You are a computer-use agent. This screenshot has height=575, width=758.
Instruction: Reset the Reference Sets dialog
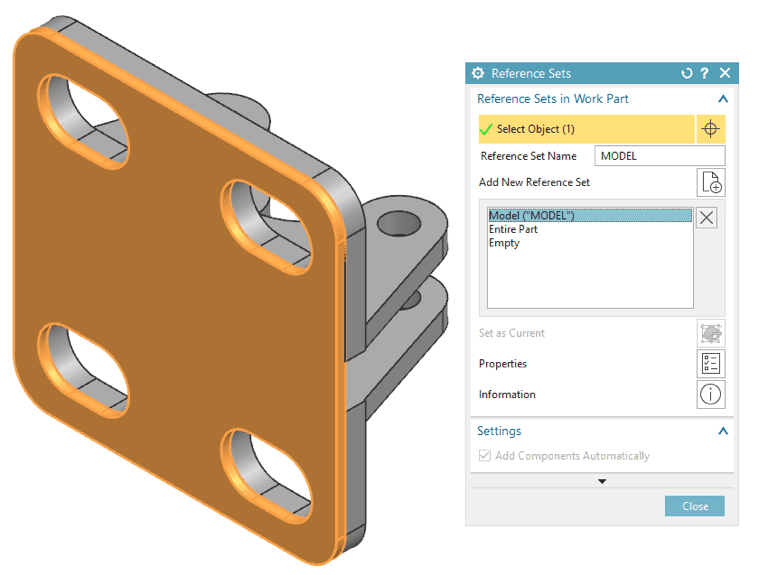point(686,73)
